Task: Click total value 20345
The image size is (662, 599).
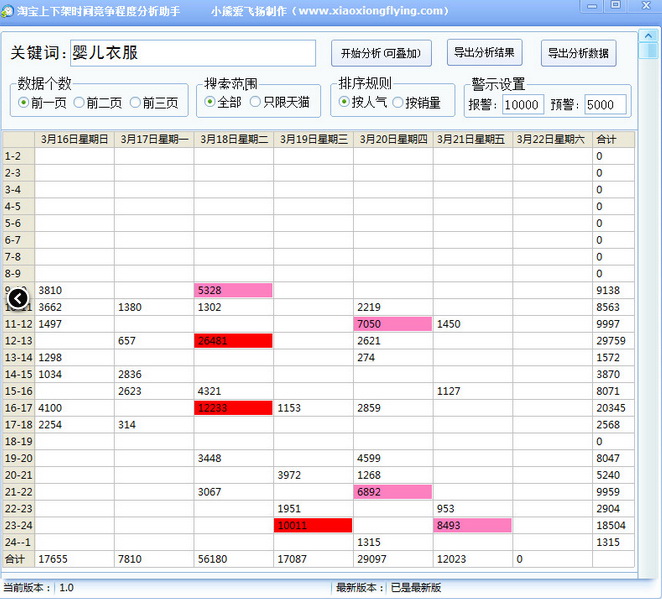Action: click(x=611, y=408)
